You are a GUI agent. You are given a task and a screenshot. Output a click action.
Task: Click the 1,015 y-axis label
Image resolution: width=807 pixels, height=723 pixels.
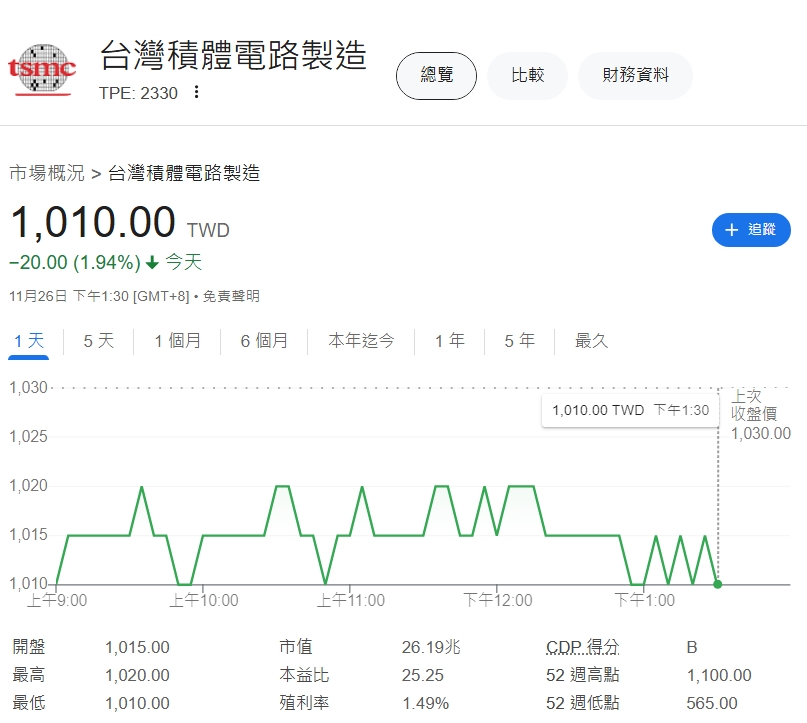(28, 534)
